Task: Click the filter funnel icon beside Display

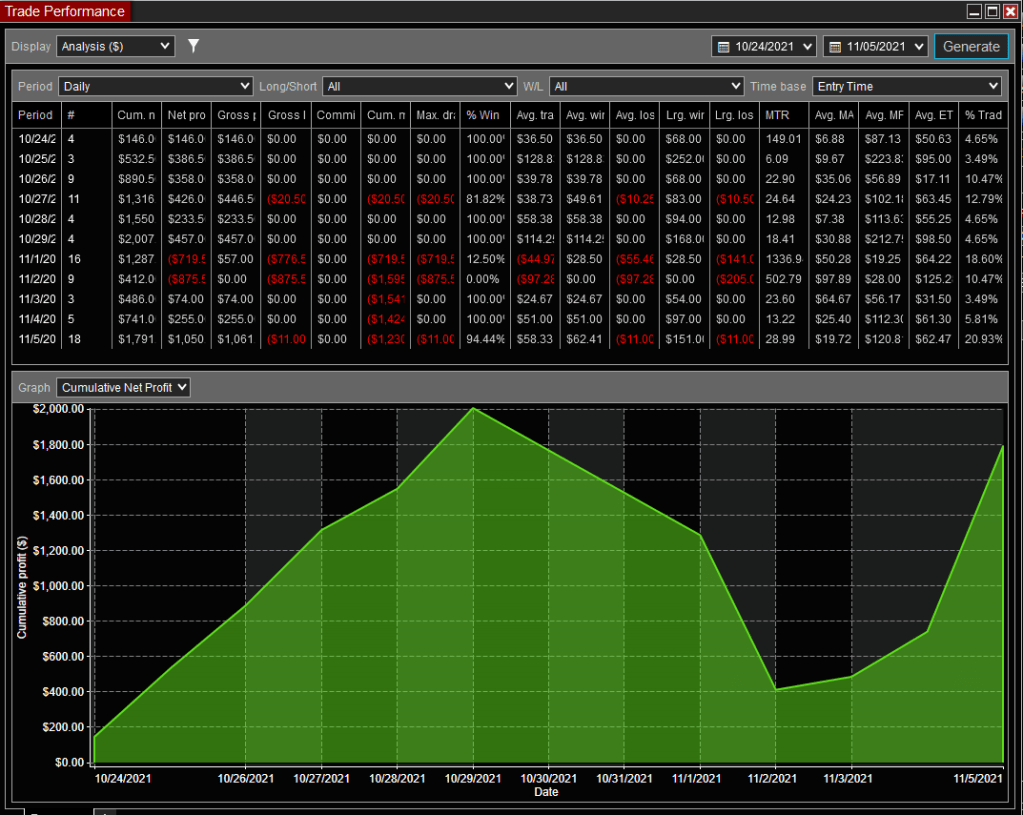Action: (x=194, y=46)
